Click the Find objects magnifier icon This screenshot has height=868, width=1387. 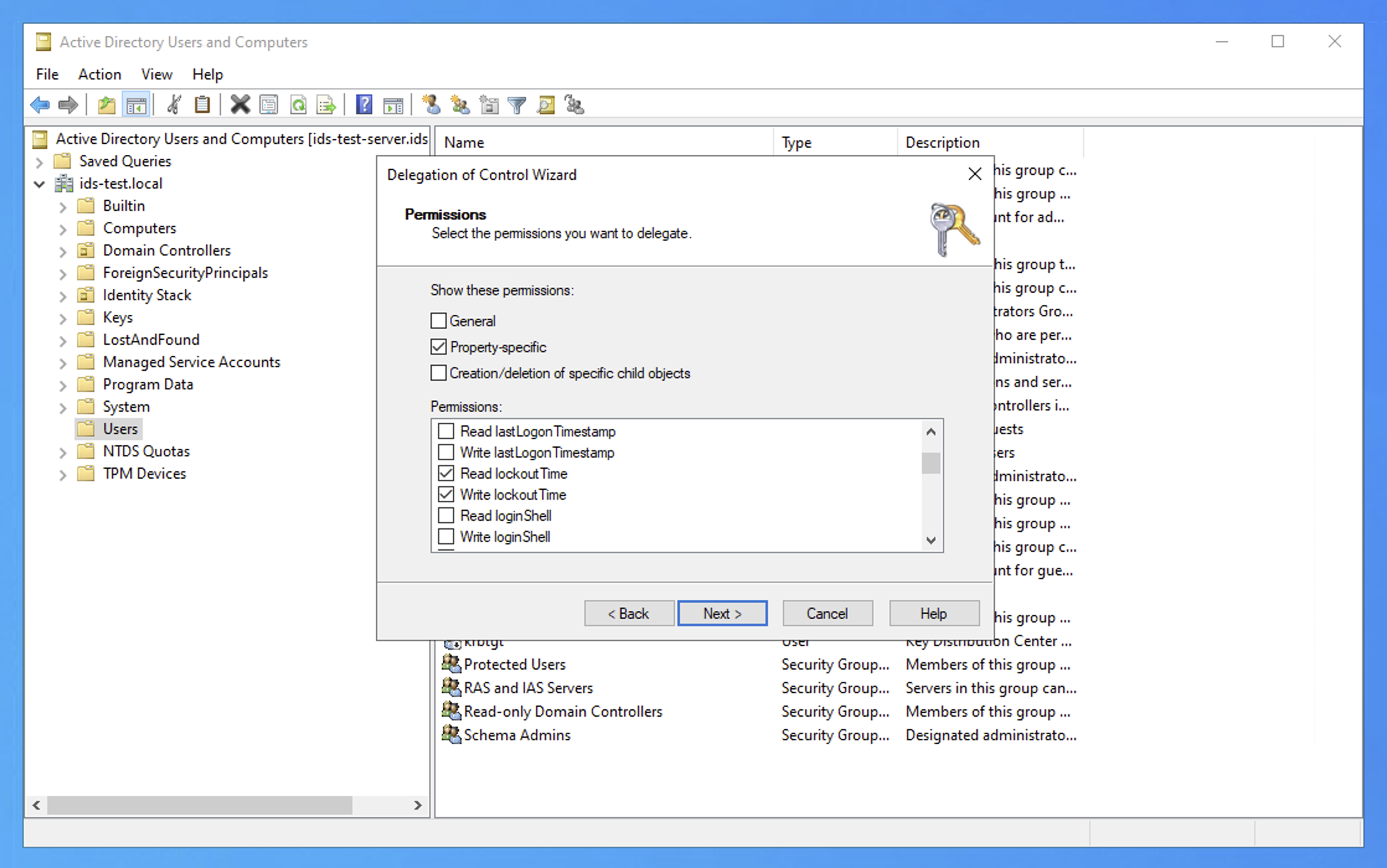pos(546,105)
